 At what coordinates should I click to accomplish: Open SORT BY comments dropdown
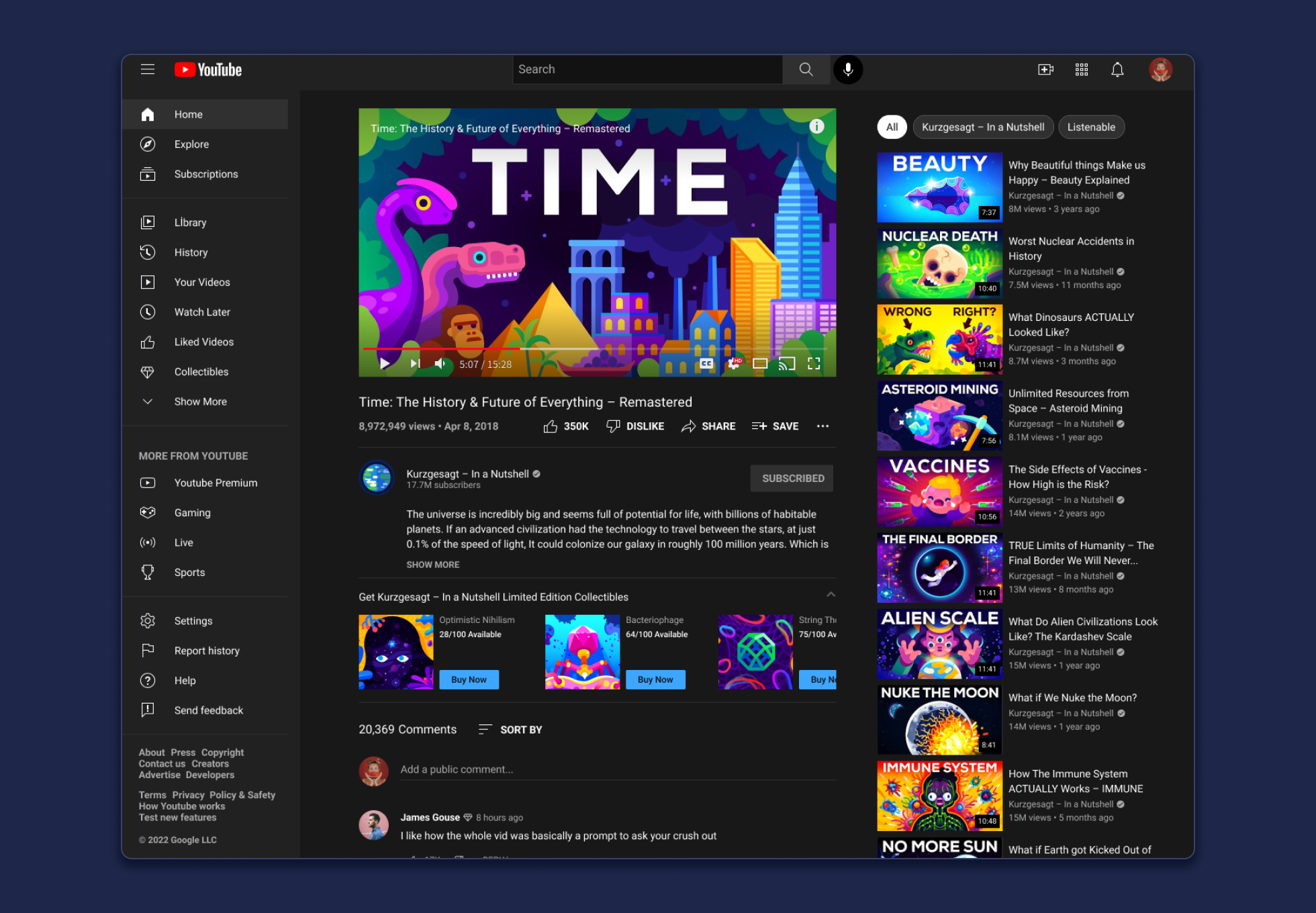click(510, 730)
